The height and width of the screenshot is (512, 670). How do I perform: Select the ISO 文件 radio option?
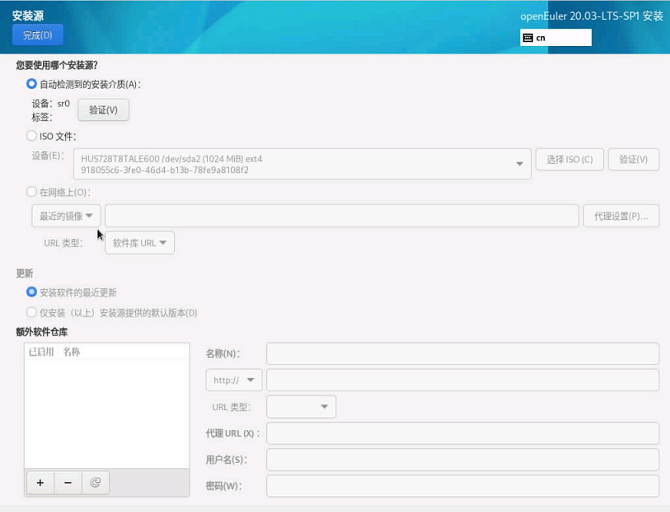pos(32,136)
